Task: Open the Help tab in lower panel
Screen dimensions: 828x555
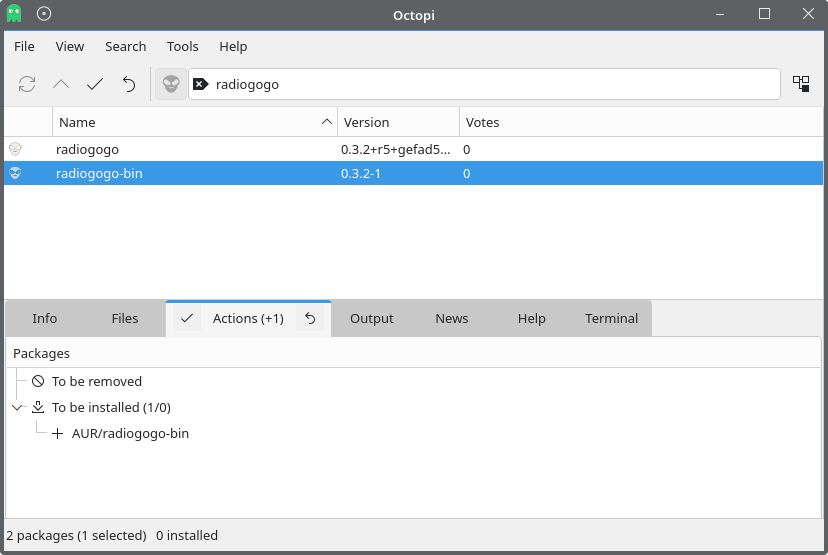Action: click(531, 318)
